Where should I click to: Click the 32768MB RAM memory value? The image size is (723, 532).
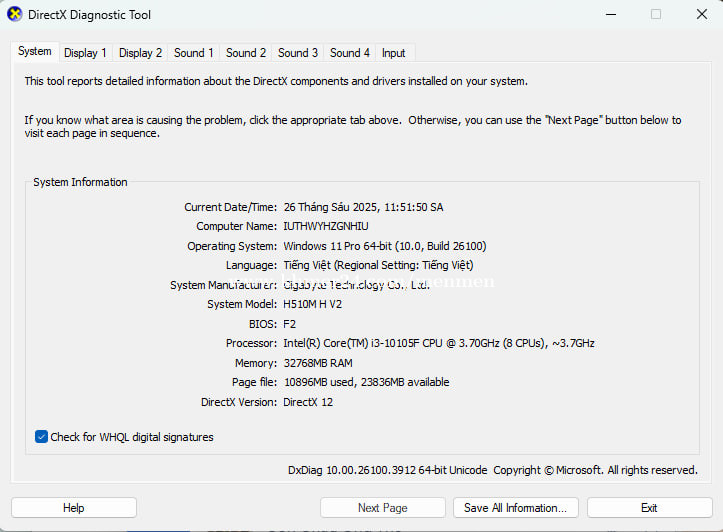318,363
